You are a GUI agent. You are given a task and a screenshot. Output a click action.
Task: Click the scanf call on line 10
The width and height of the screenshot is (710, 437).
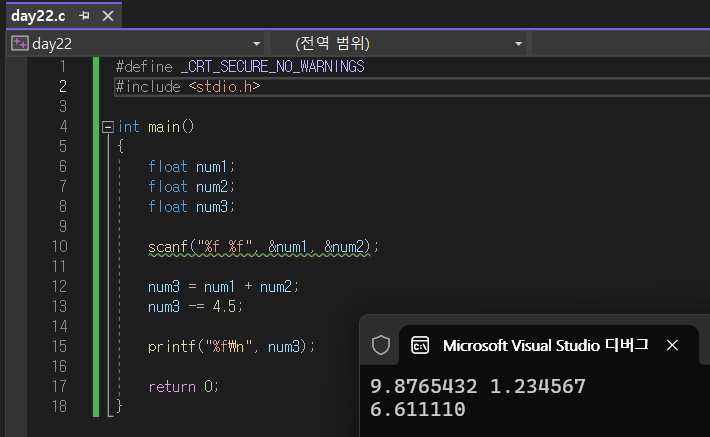263,247
